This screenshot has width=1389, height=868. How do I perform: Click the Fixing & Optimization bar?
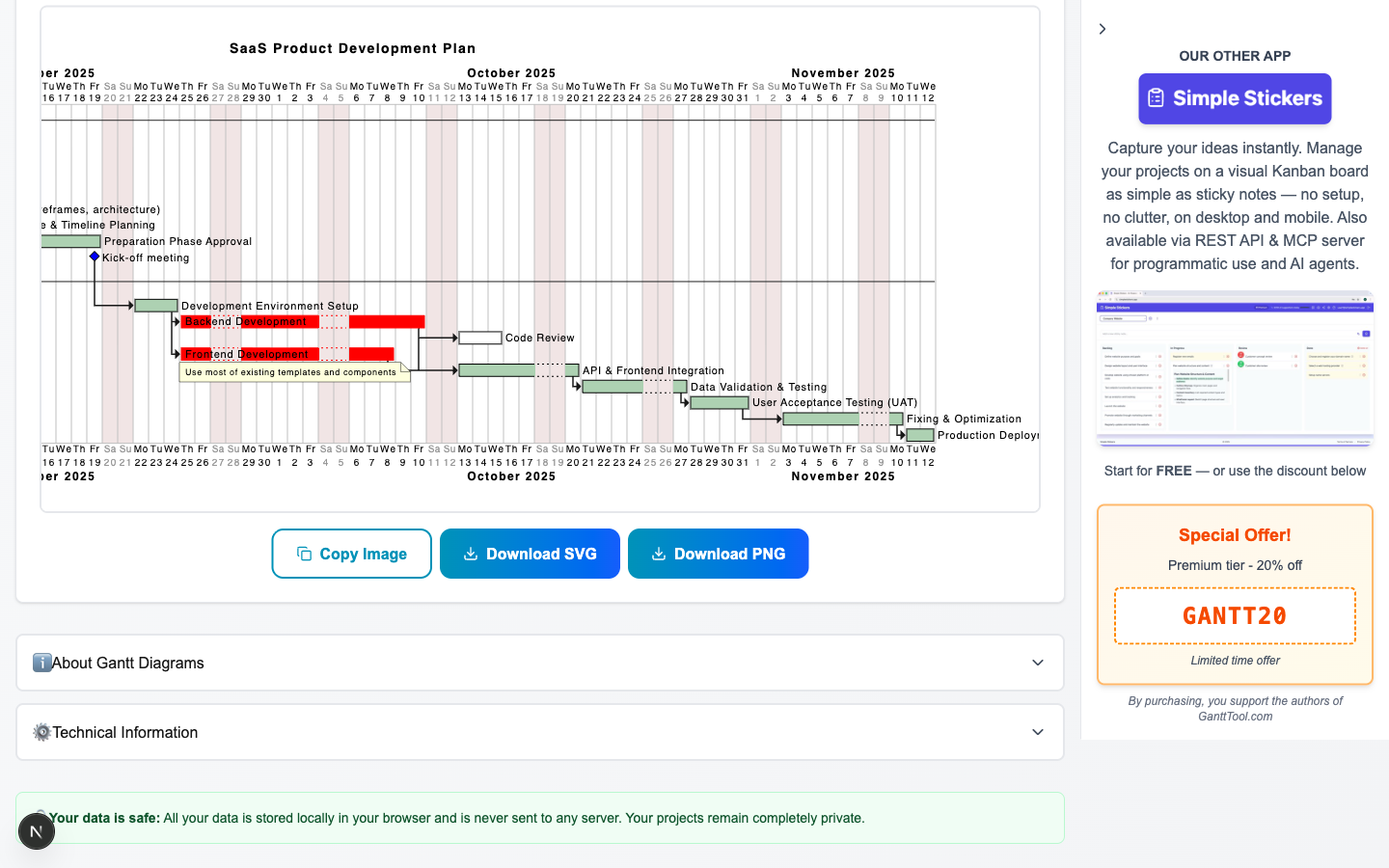pyautogui.click(x=843, y=419)
